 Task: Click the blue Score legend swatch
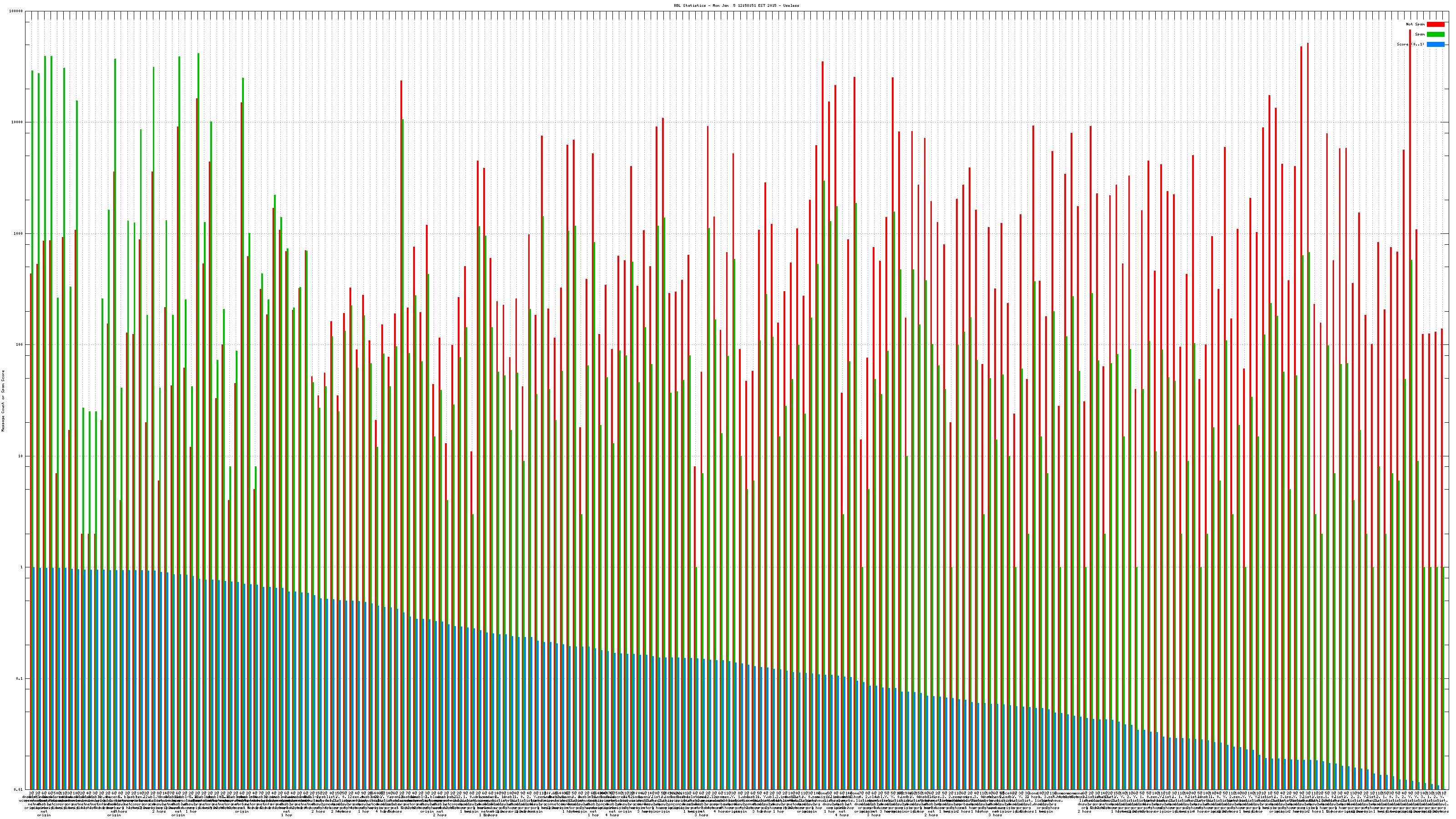(1435, 44)
